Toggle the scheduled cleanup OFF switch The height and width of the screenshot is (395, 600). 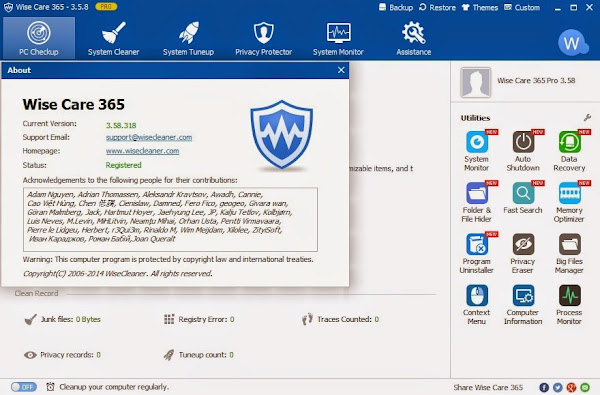pos(24,387)
